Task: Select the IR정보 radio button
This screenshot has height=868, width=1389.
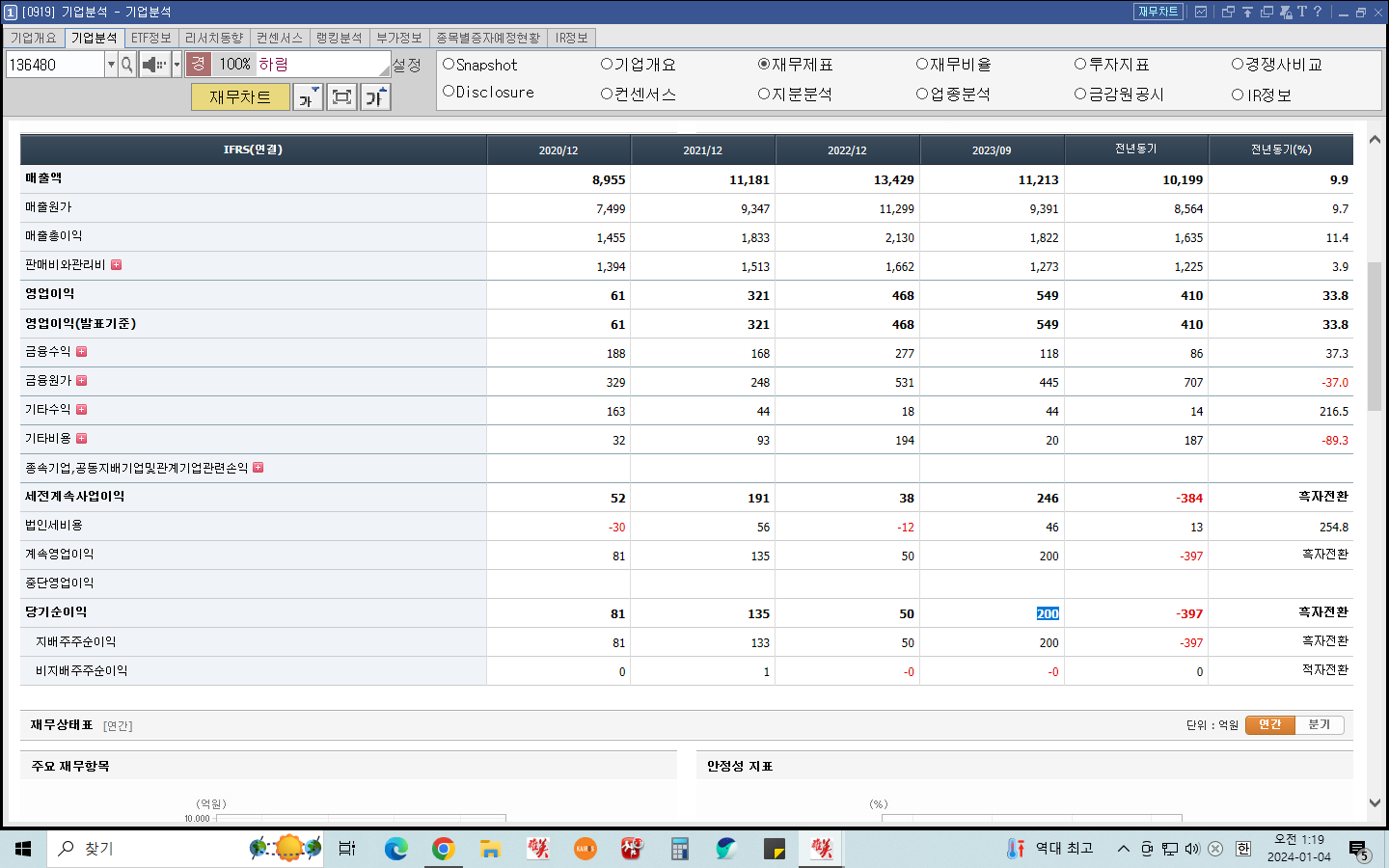Action: tap(1238, 95)
